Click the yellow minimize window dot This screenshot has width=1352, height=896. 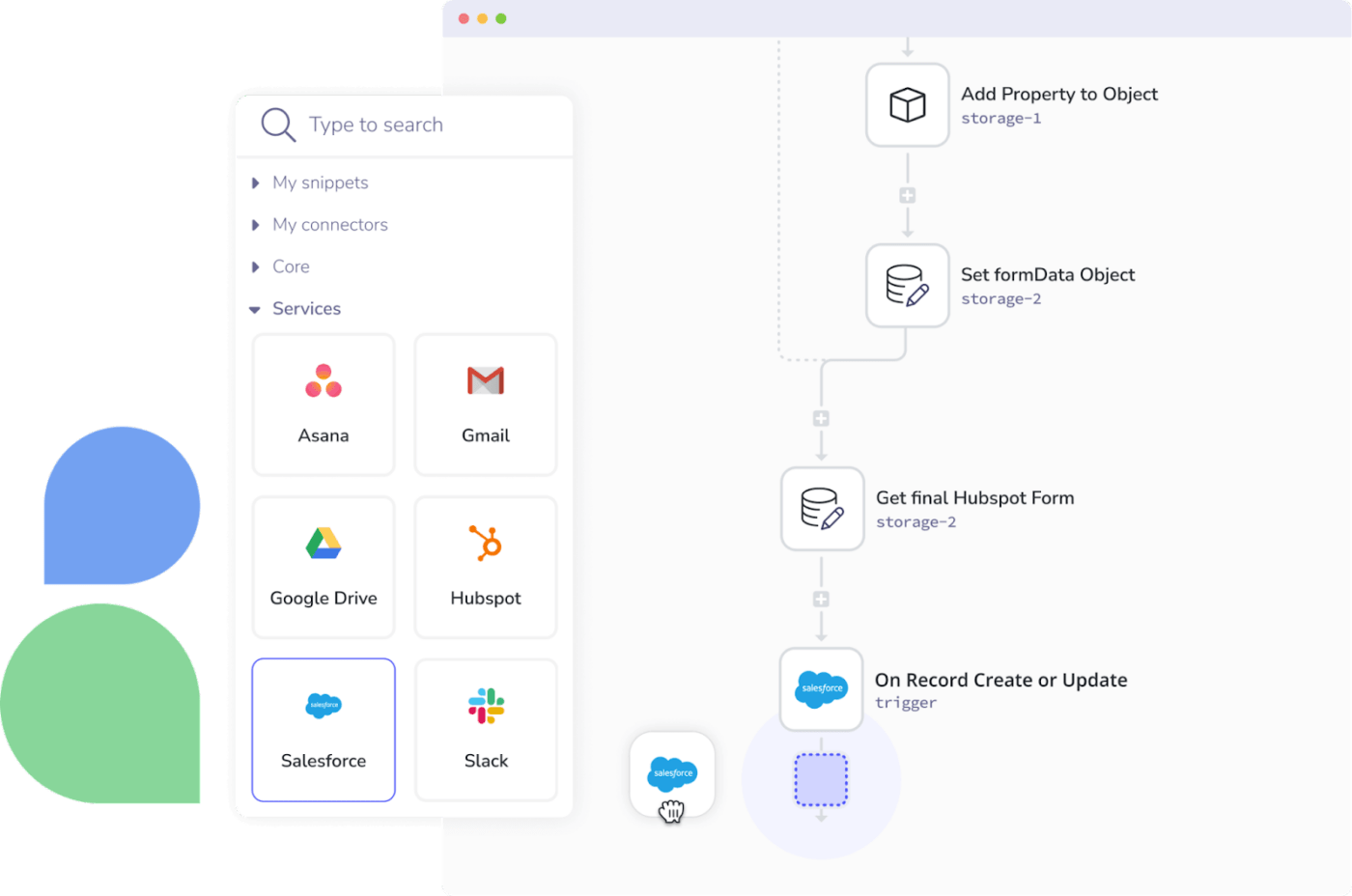483,18
